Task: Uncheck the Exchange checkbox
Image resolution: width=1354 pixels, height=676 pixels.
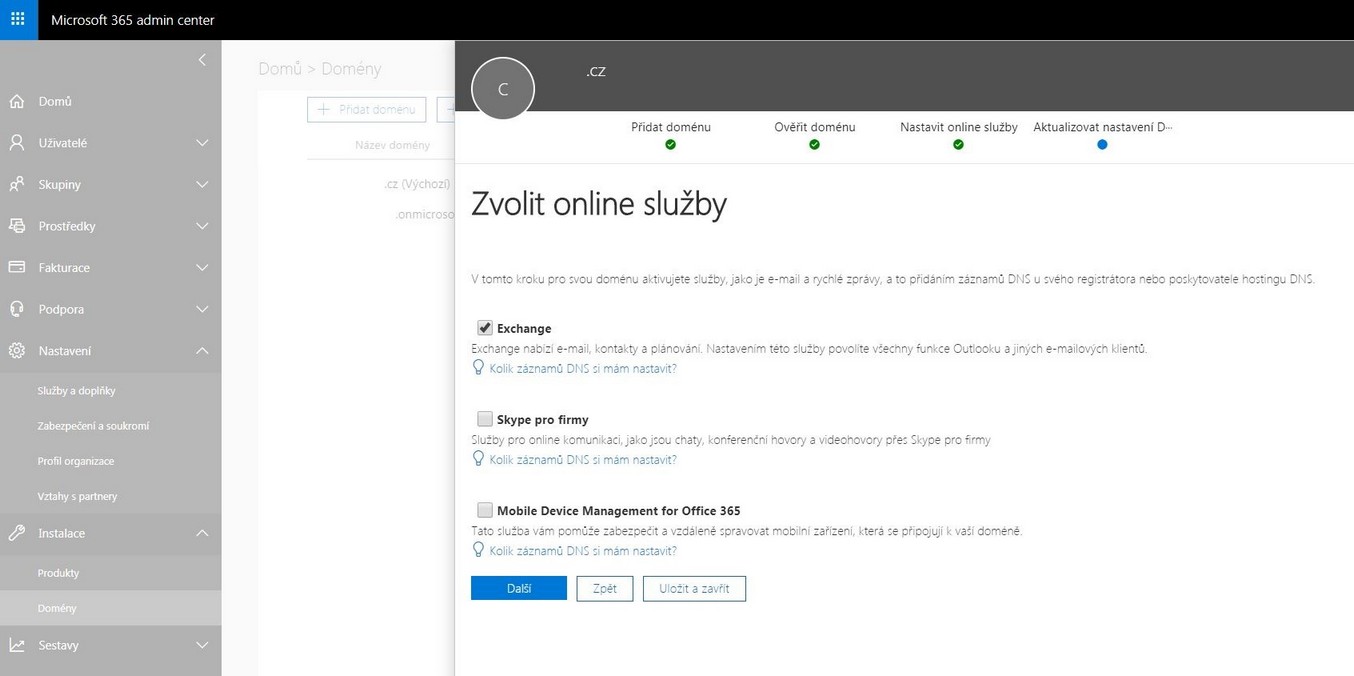Action: (485, 328)
